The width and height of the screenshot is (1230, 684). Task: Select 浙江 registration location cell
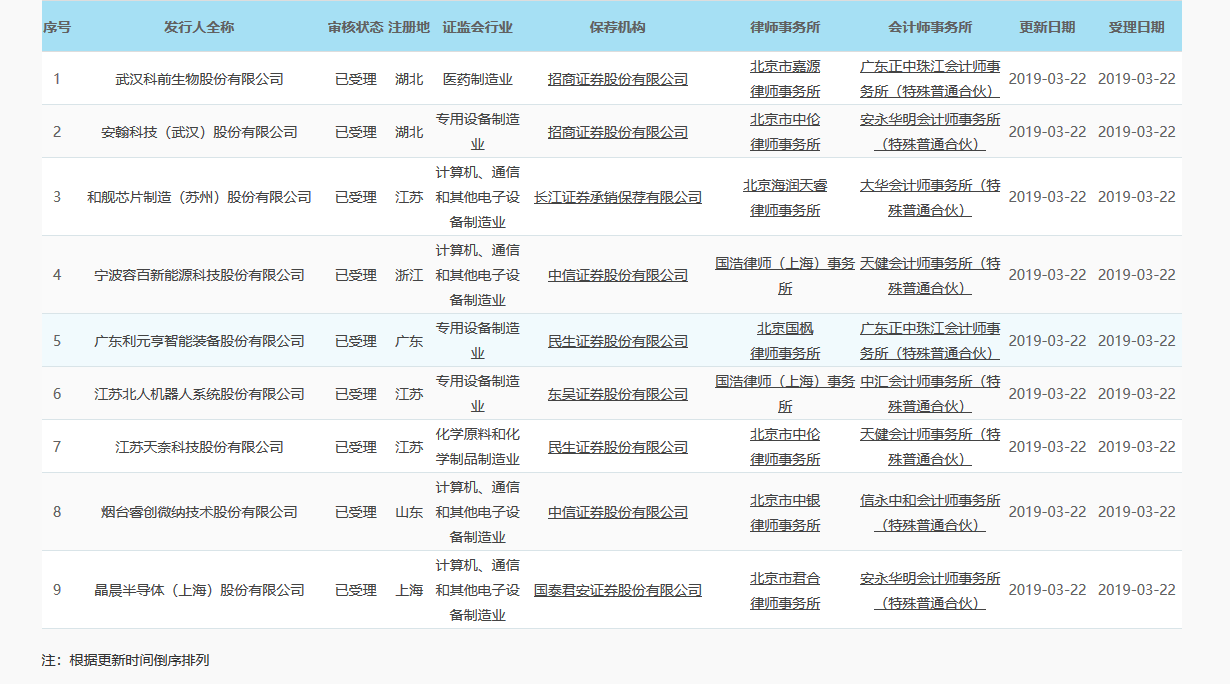coord(409,275)
